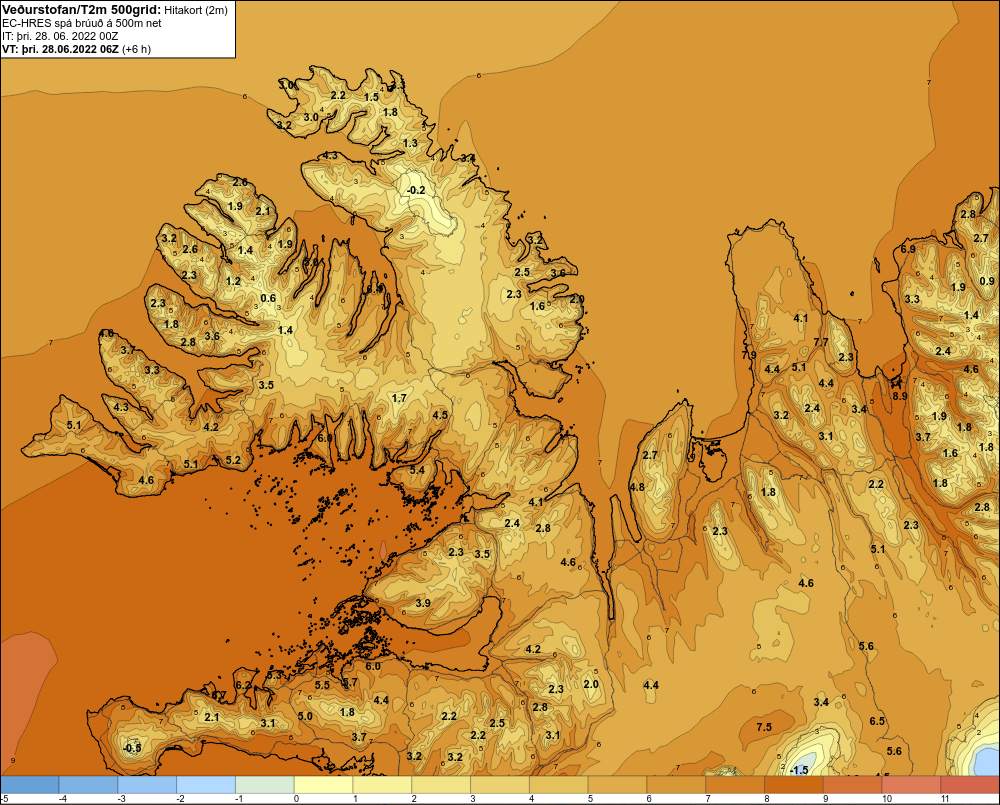
Task: Click the 5.3 temperature value
Action: click(x=274, y=674)
